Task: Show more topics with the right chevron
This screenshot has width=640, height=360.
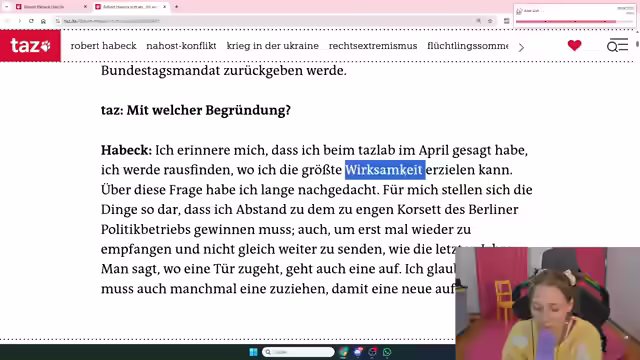Action: [x=521, y=47]
